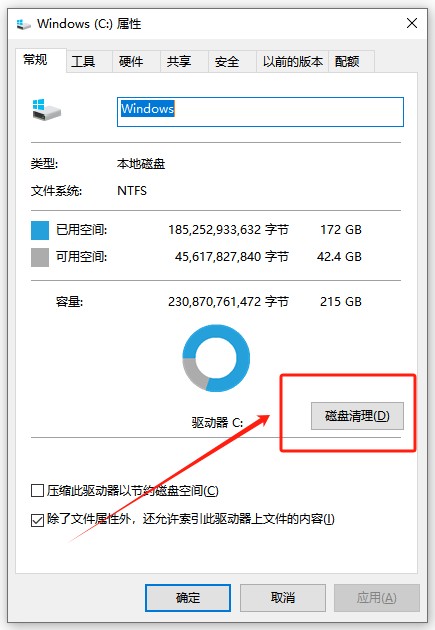Click the Windows drive icon beside name field

point(47,110)
